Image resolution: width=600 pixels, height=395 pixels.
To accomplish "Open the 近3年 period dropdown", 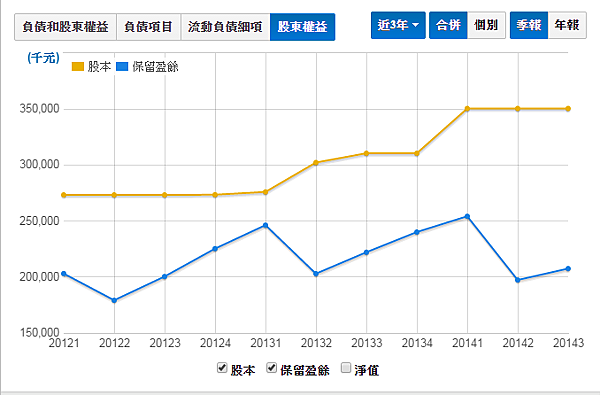I will pyautogui.click(x=398, y=25).
